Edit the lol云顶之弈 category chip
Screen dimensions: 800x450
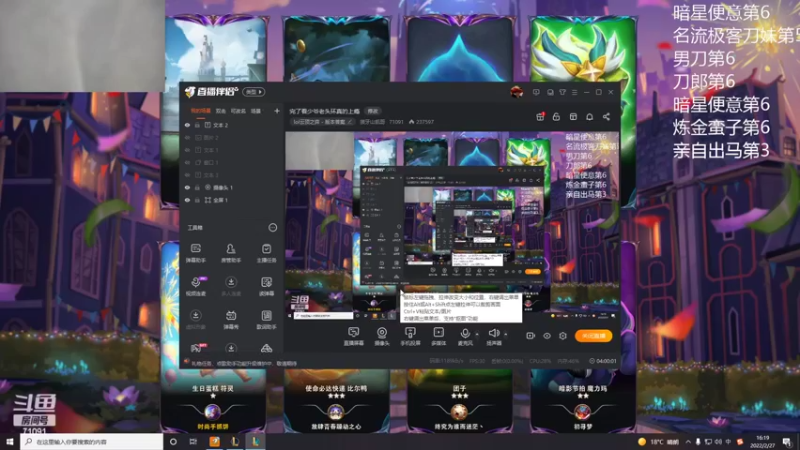tap(322, 122)
